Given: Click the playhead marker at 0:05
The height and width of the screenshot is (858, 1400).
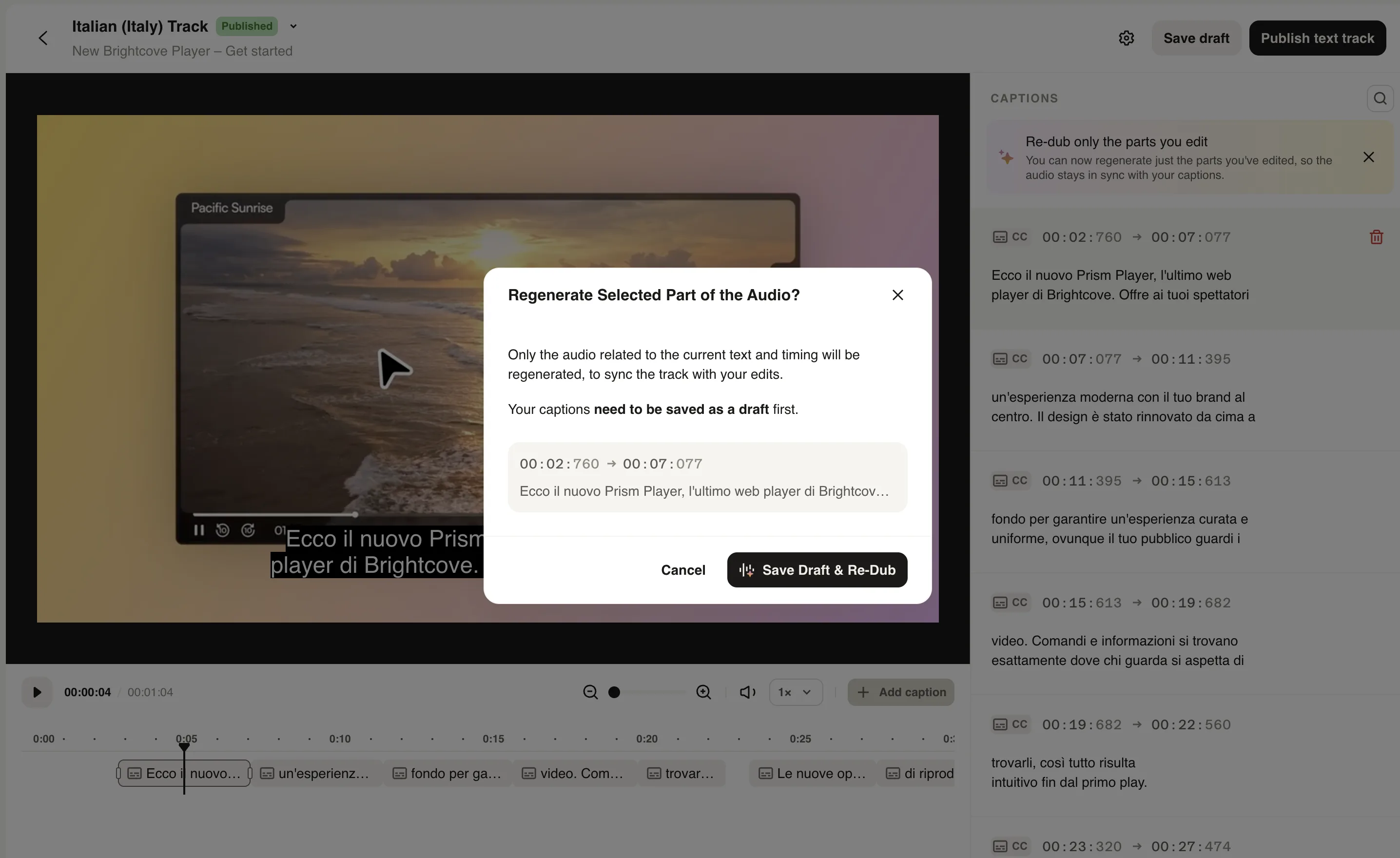Looking at the screenshot, I should 184,747.
